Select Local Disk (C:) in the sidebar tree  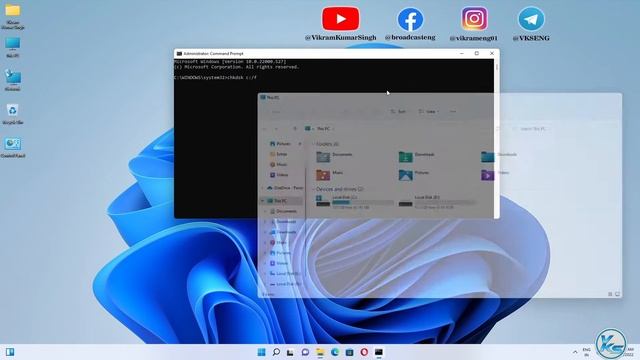(286, 273)
